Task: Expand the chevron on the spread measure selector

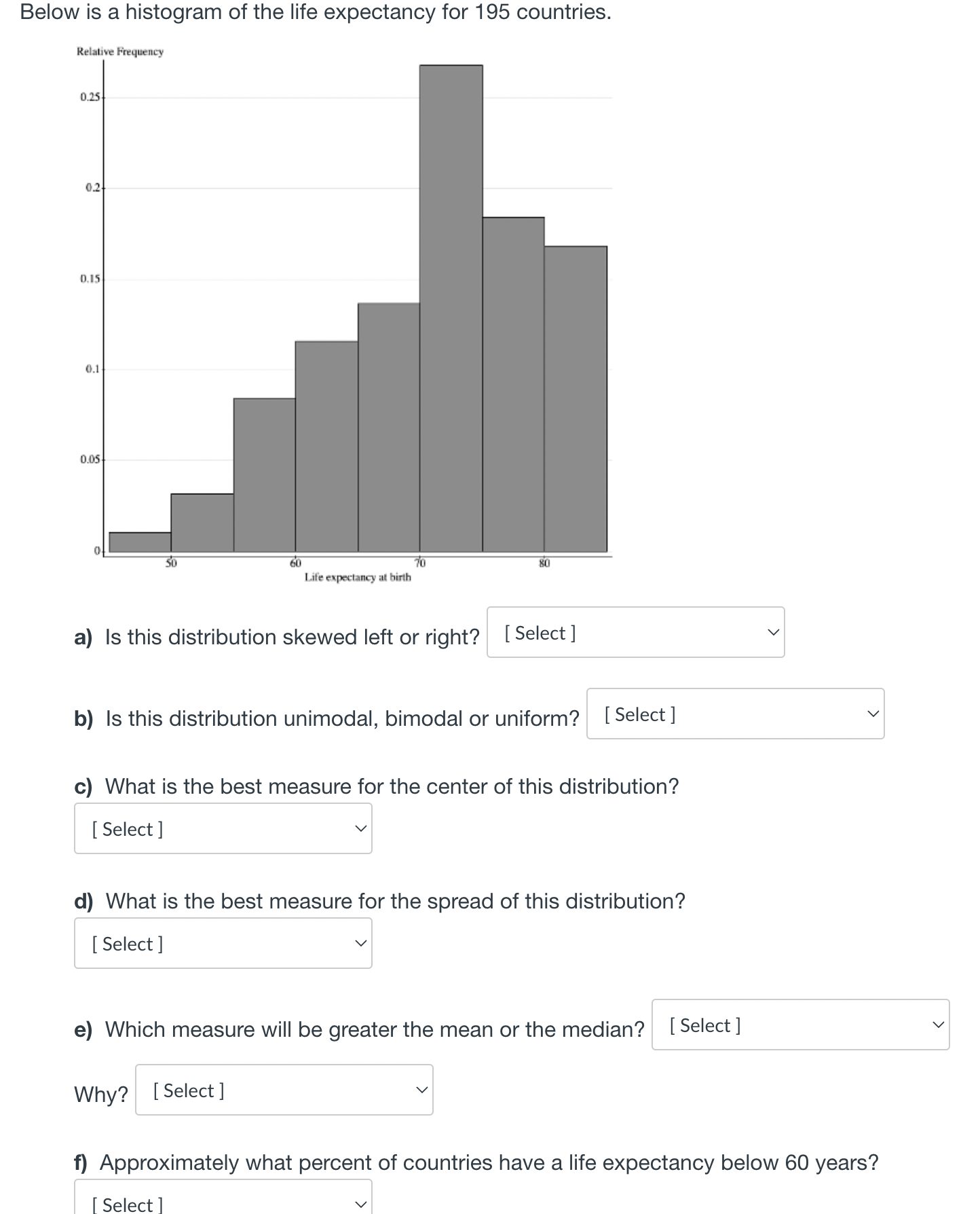Action: pos(362,943)
